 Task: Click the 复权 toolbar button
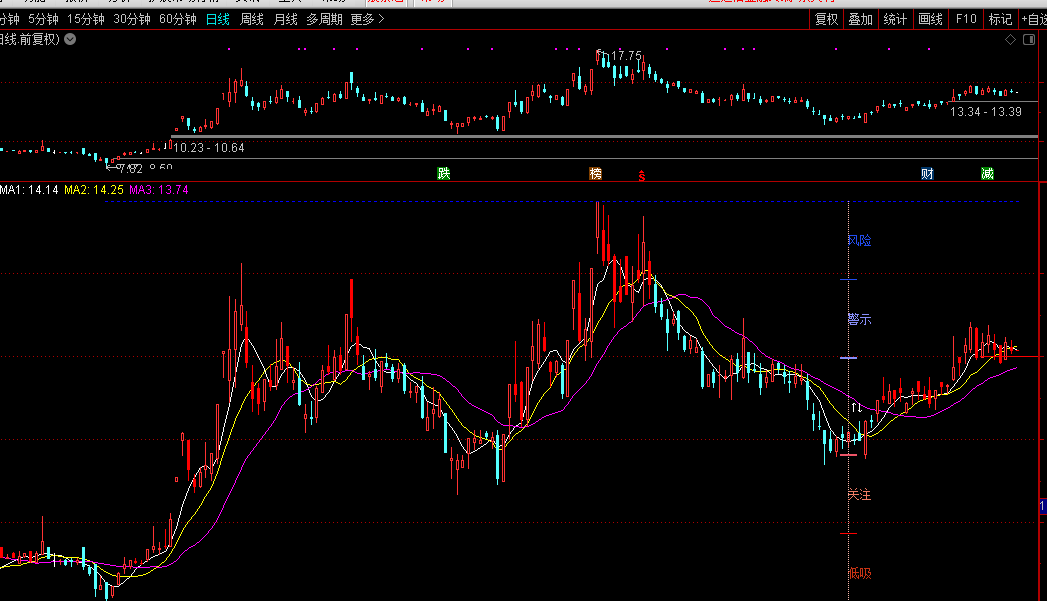pos(826,19)
